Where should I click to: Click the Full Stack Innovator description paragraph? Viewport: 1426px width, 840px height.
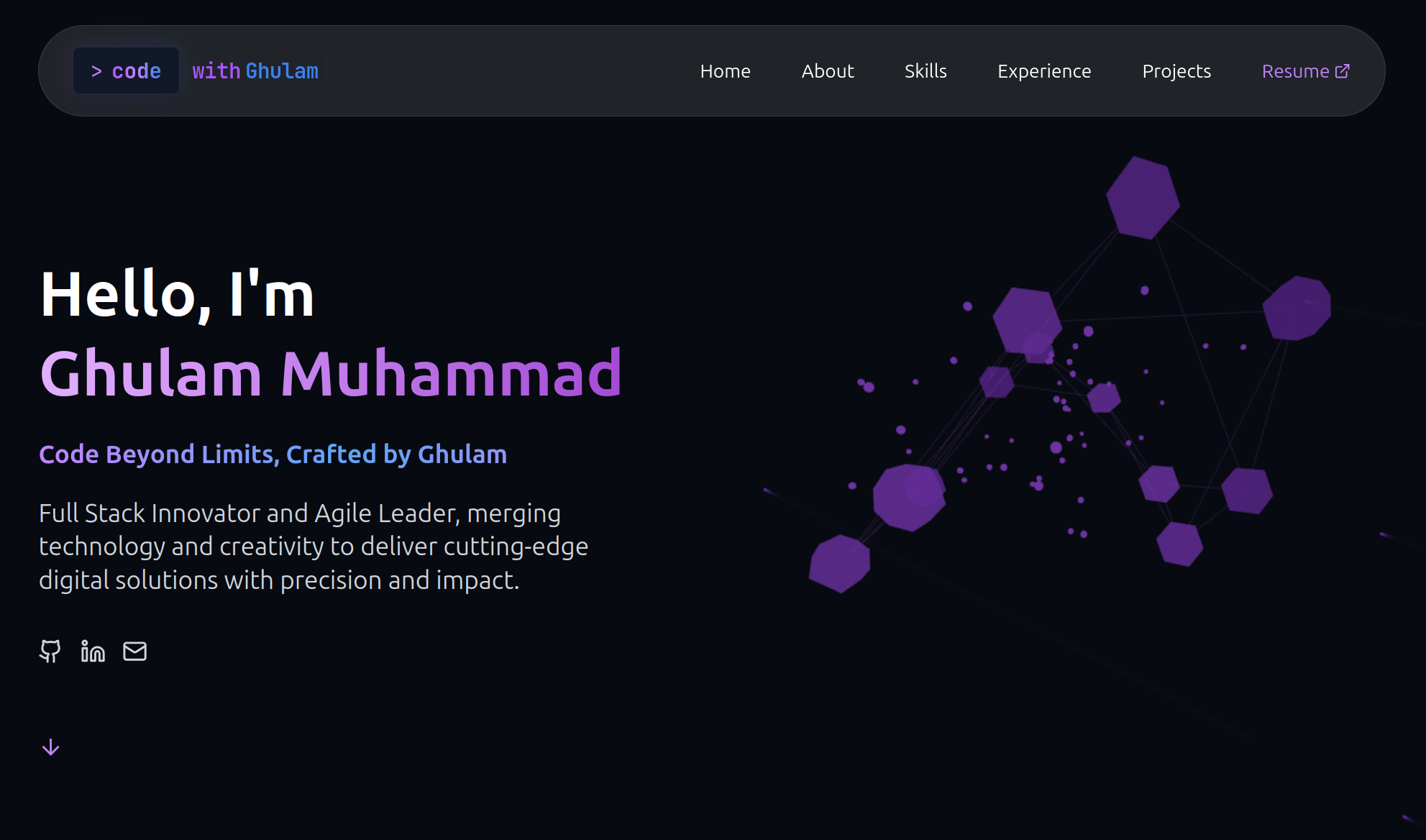[313, 547]
